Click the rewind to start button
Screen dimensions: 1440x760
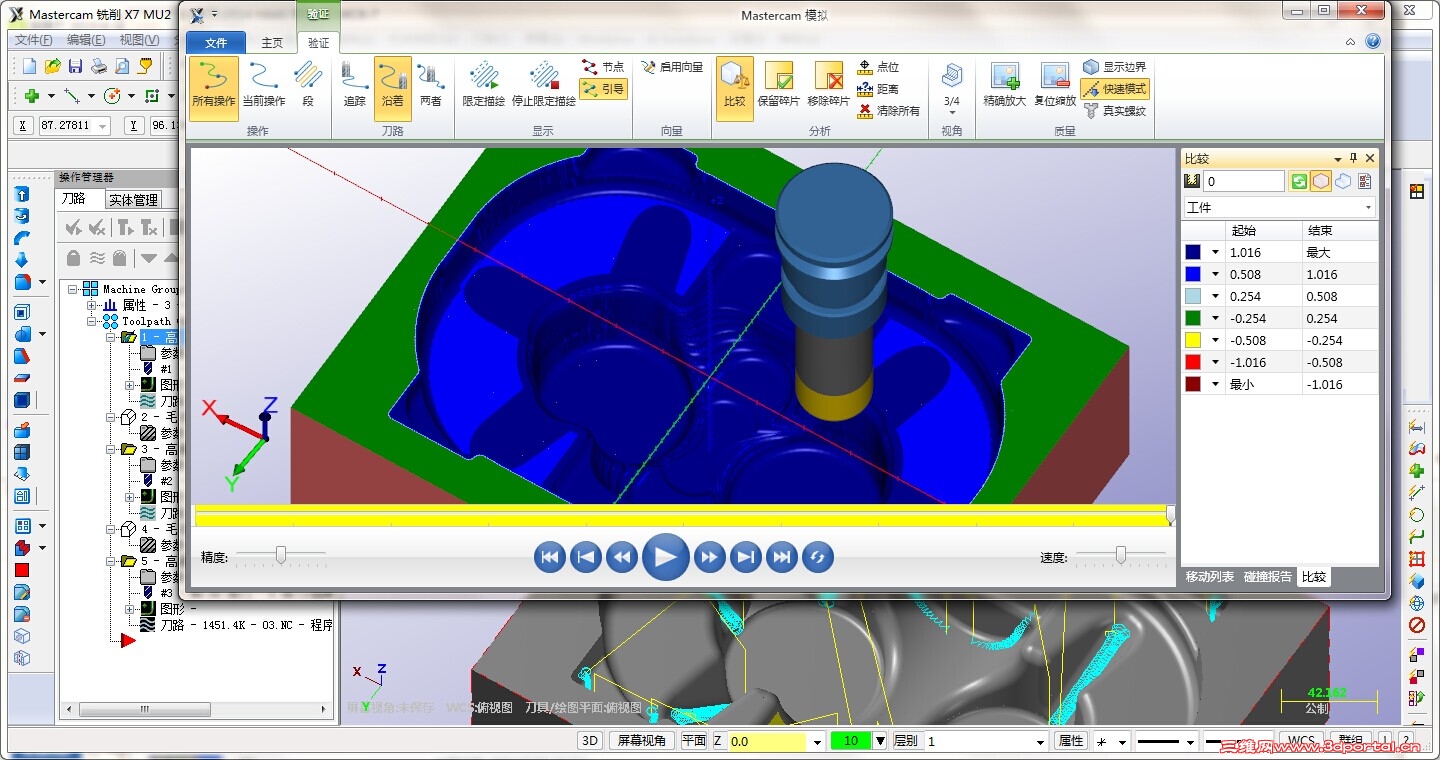(x=549, y=557)
